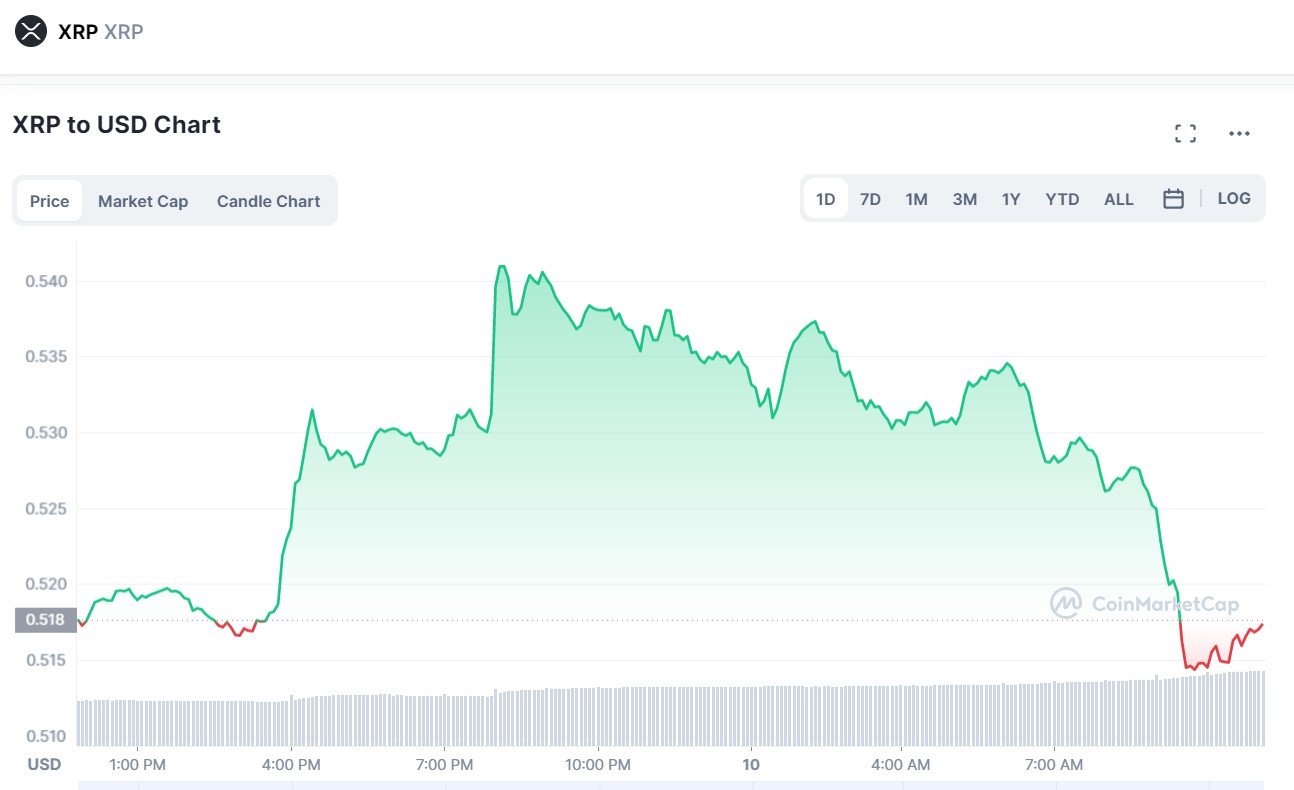The width and height of the screenshot is (1294, 790).
Task: Click the USD currency label
Action: pyautogui.click(x=43, y=765)
